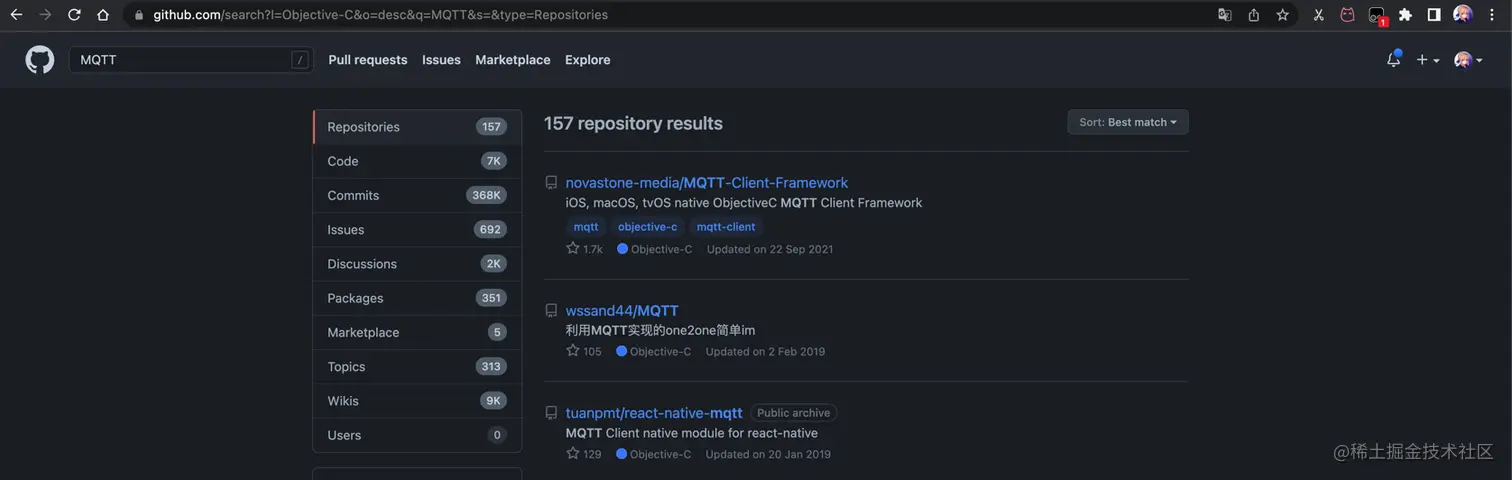Click the repo icon beside wssand44/MQTT
Image resolution: width=1512 pixels, height=480 pixels.
551,311
